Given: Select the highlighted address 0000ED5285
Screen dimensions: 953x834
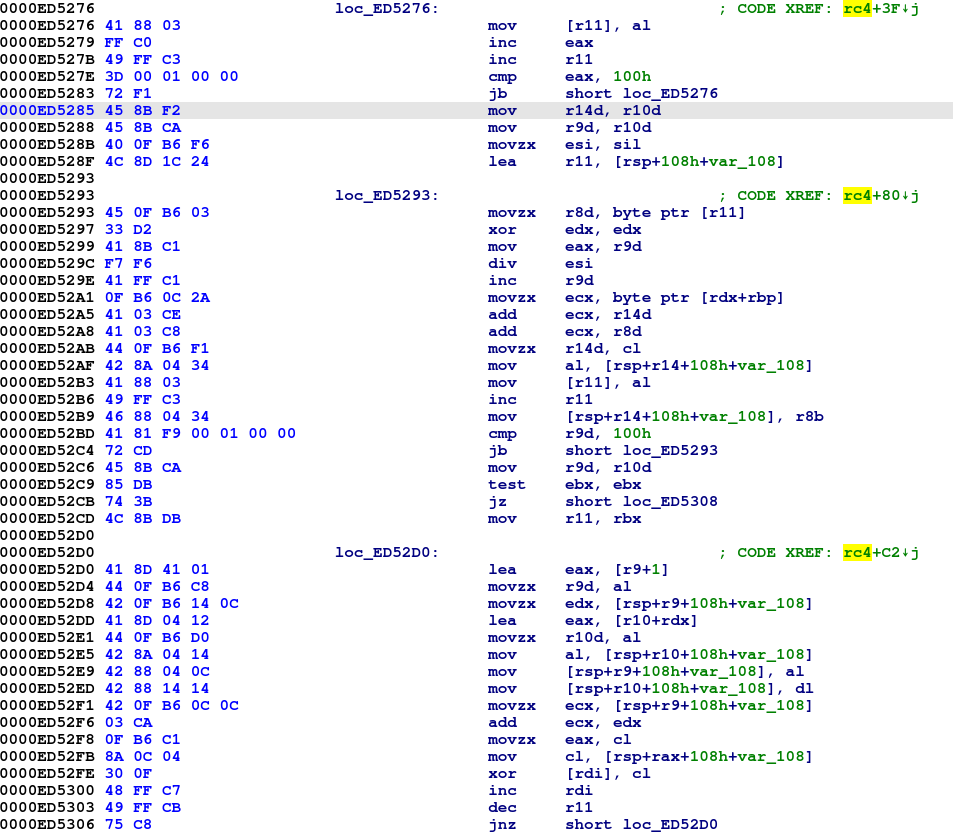Looking at the screenshot, I should 47,111.
